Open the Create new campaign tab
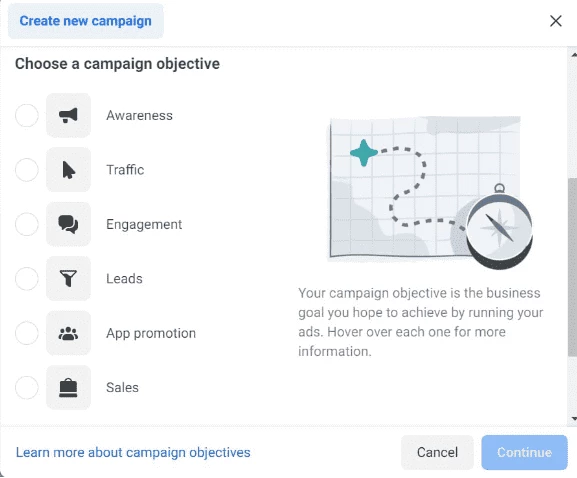 (85, 21)
